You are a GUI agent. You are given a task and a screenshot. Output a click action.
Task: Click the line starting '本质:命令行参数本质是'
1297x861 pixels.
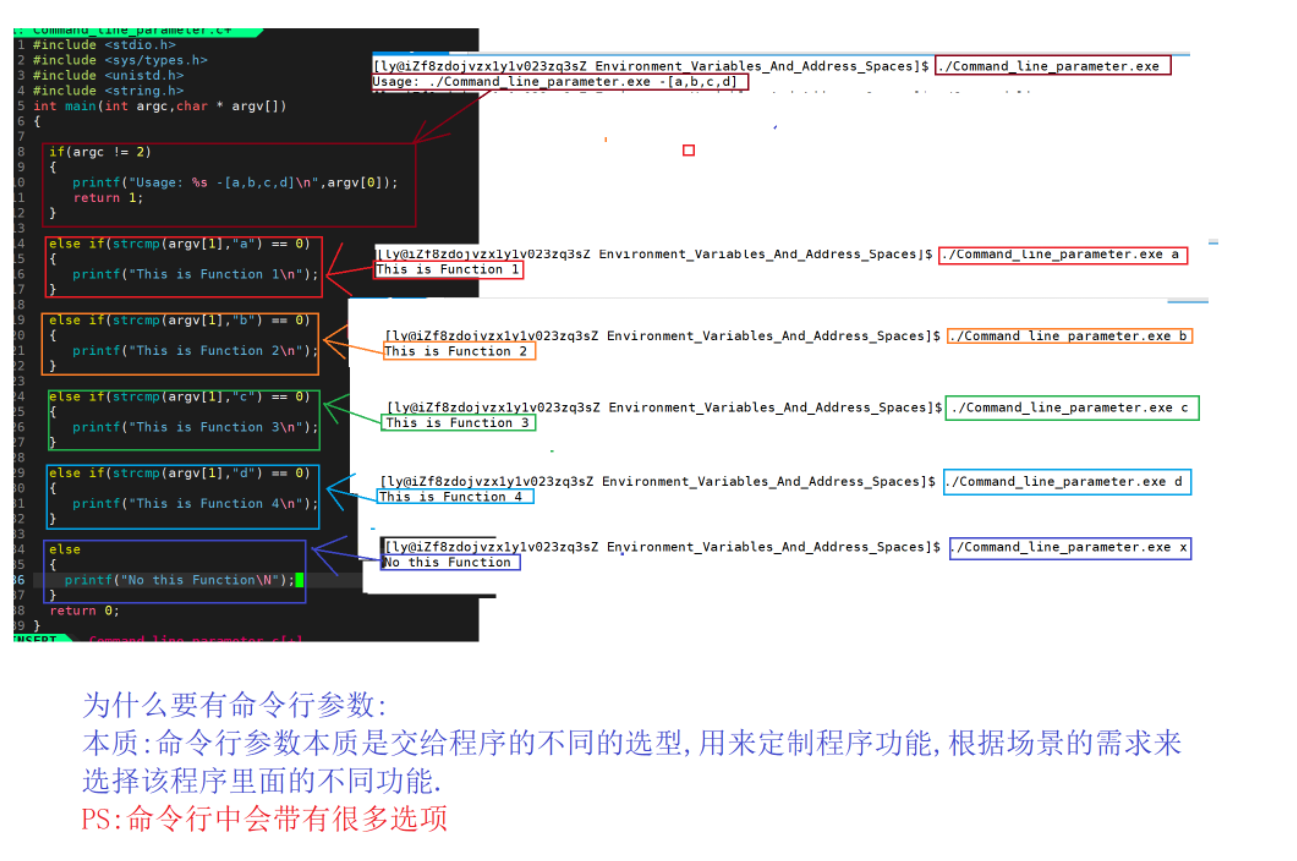pyautogui.click(x=632, y=743)
